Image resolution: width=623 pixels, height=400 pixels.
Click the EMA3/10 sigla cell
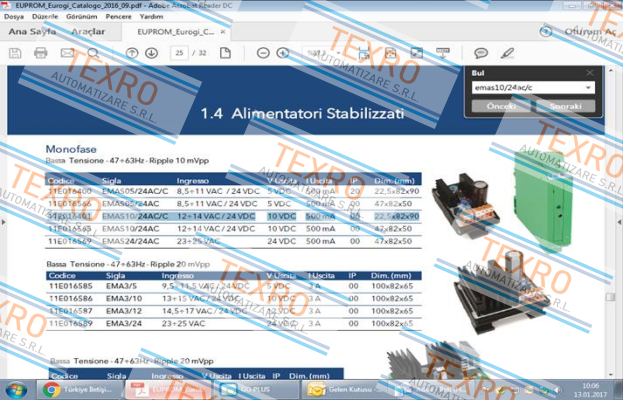click(x=122, y=298)
